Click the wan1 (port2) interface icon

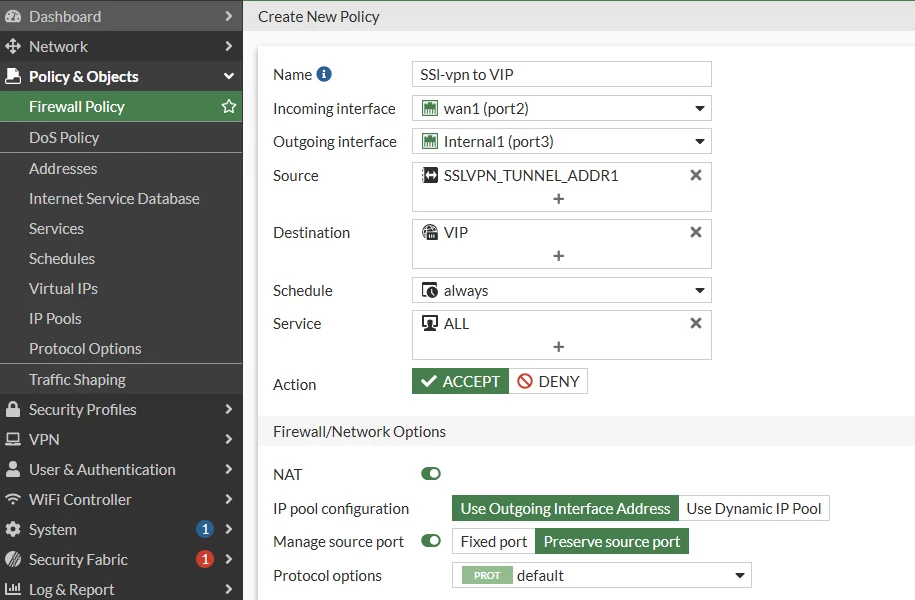430,109
